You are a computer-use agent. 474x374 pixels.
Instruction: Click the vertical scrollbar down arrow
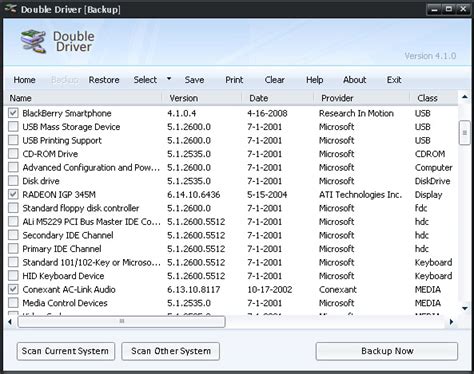point(465,308)
